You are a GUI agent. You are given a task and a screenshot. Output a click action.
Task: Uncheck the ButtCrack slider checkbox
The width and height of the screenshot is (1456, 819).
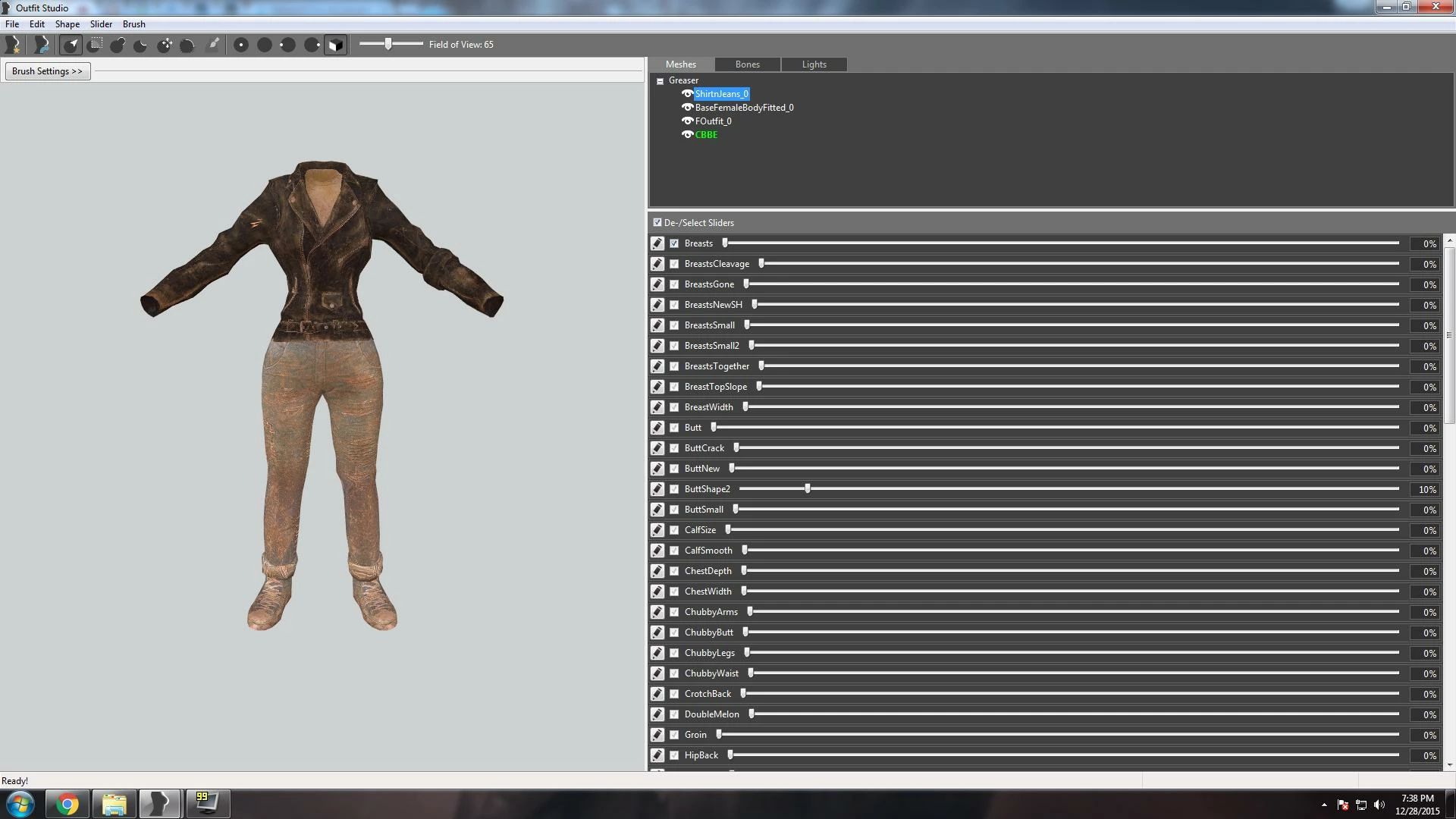pyautogui.click(x=674, y=448)
